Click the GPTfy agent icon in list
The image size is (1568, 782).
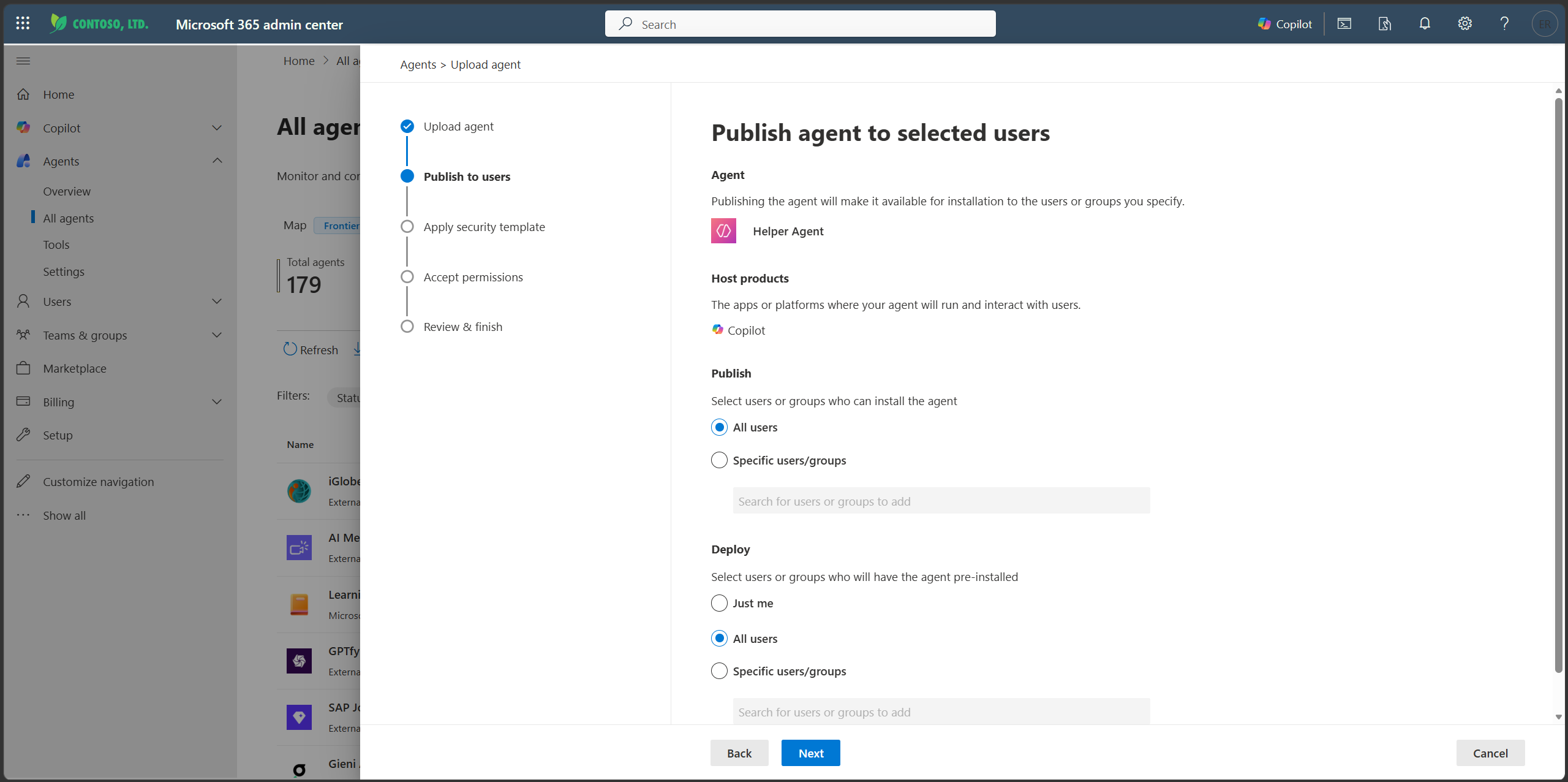pyautogui.click(x=299, y=661)
